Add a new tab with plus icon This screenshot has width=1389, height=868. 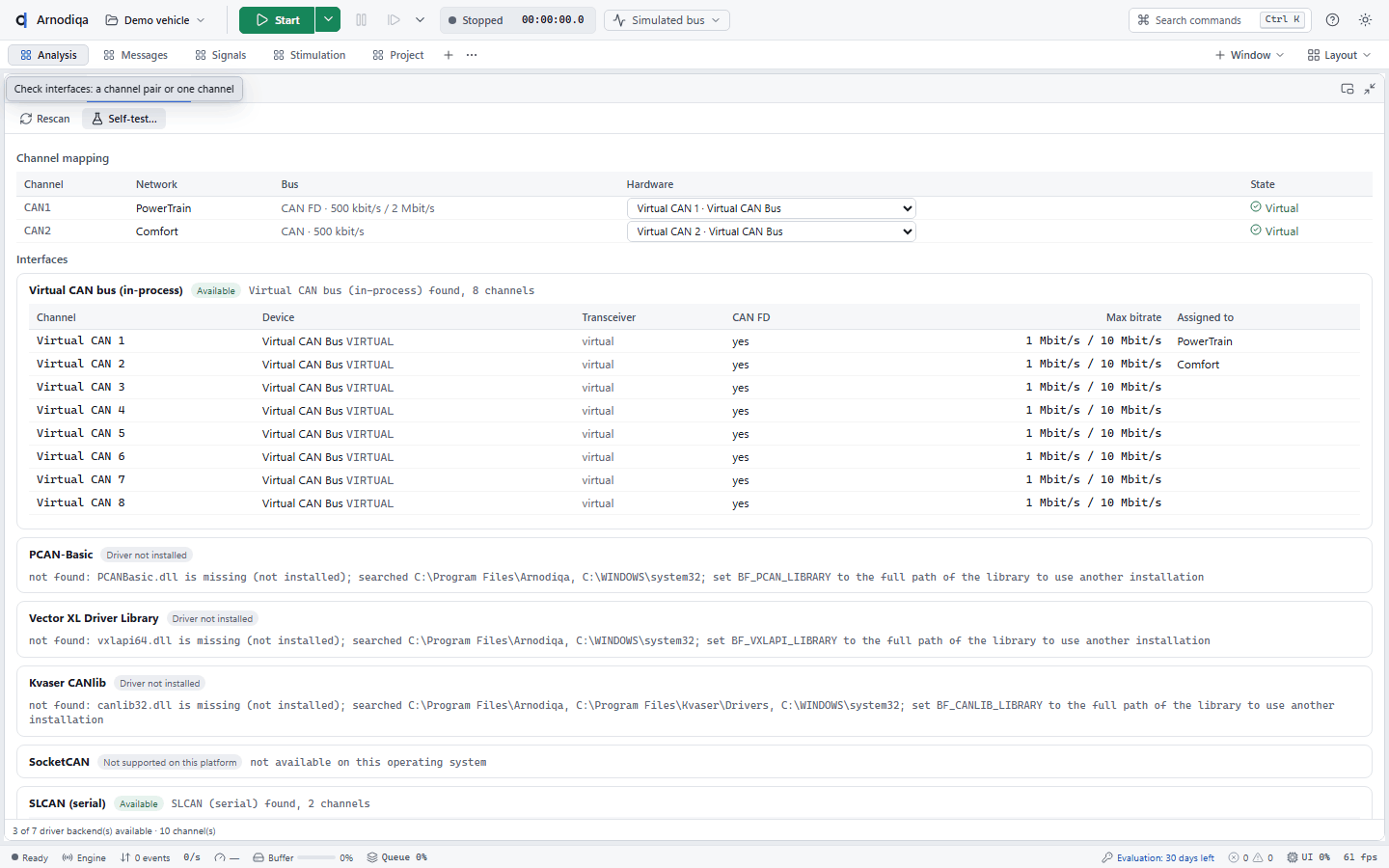click(x=449, y=55)
